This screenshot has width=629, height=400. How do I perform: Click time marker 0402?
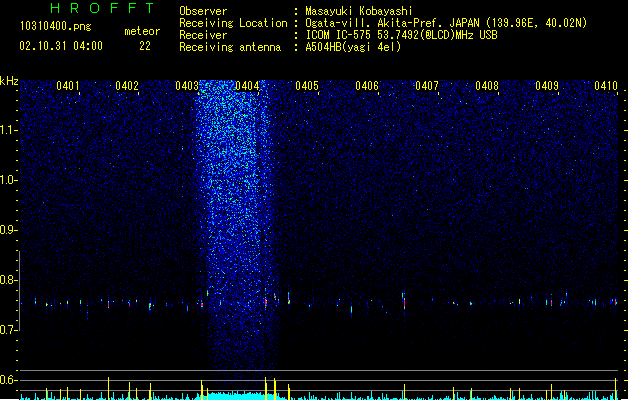tap(127, 86)
